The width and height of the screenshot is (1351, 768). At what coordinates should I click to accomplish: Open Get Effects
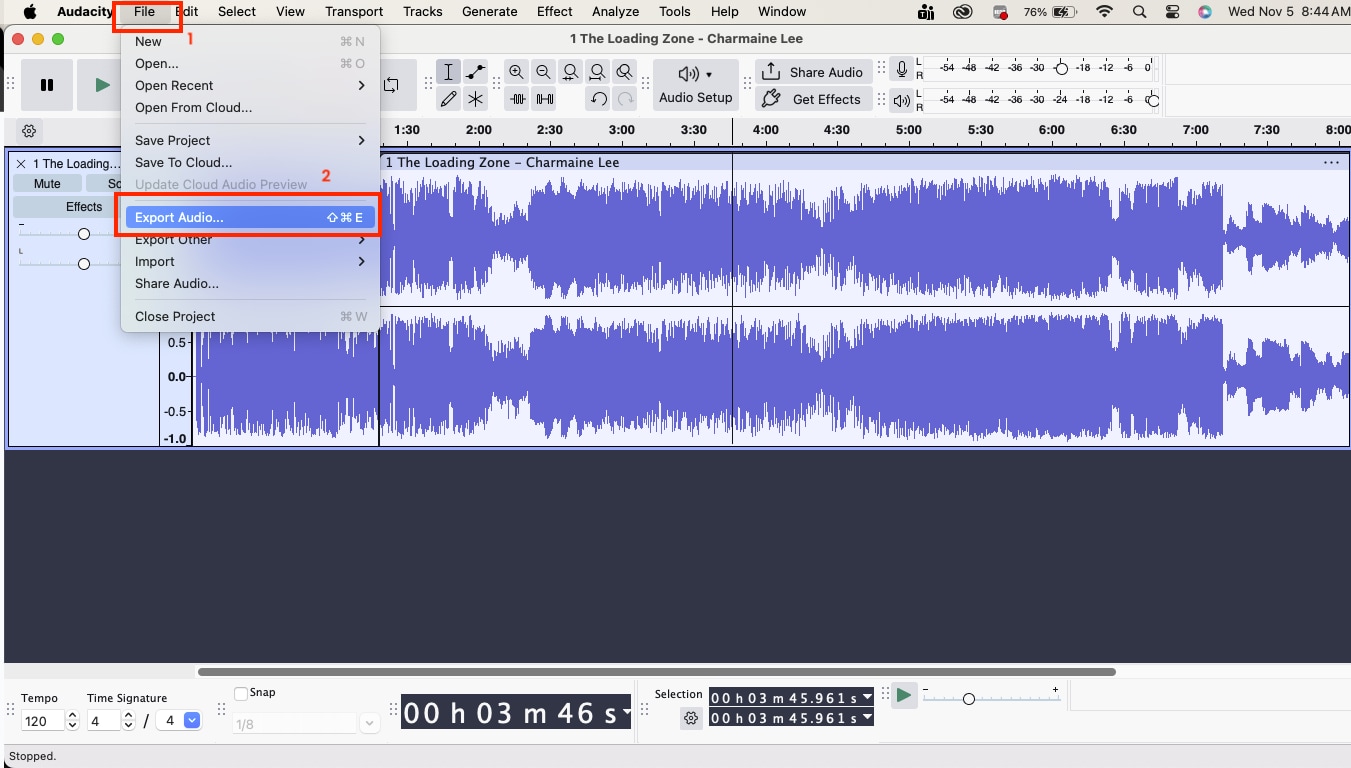tap(813, 99)
